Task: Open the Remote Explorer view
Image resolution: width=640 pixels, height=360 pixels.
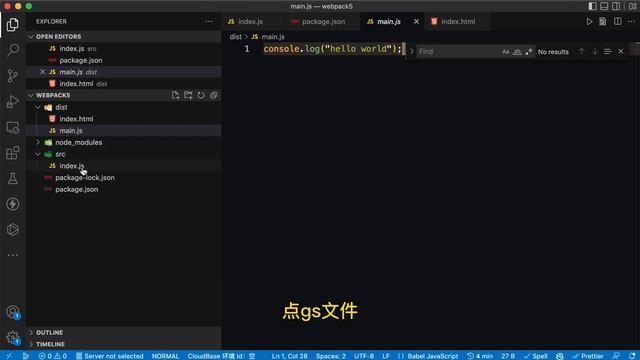Action: click(13, 127)
